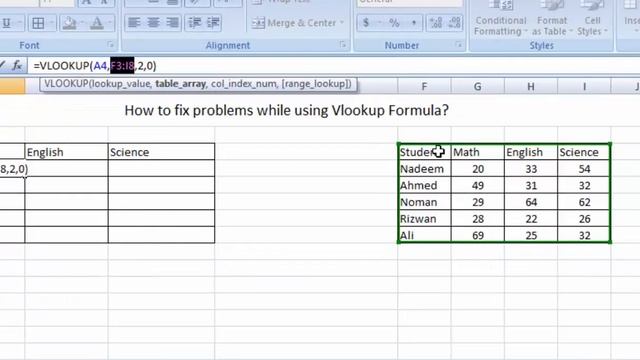Select the Rizwan name cell
The image size is (640, 360).
[x=424, y=219]
